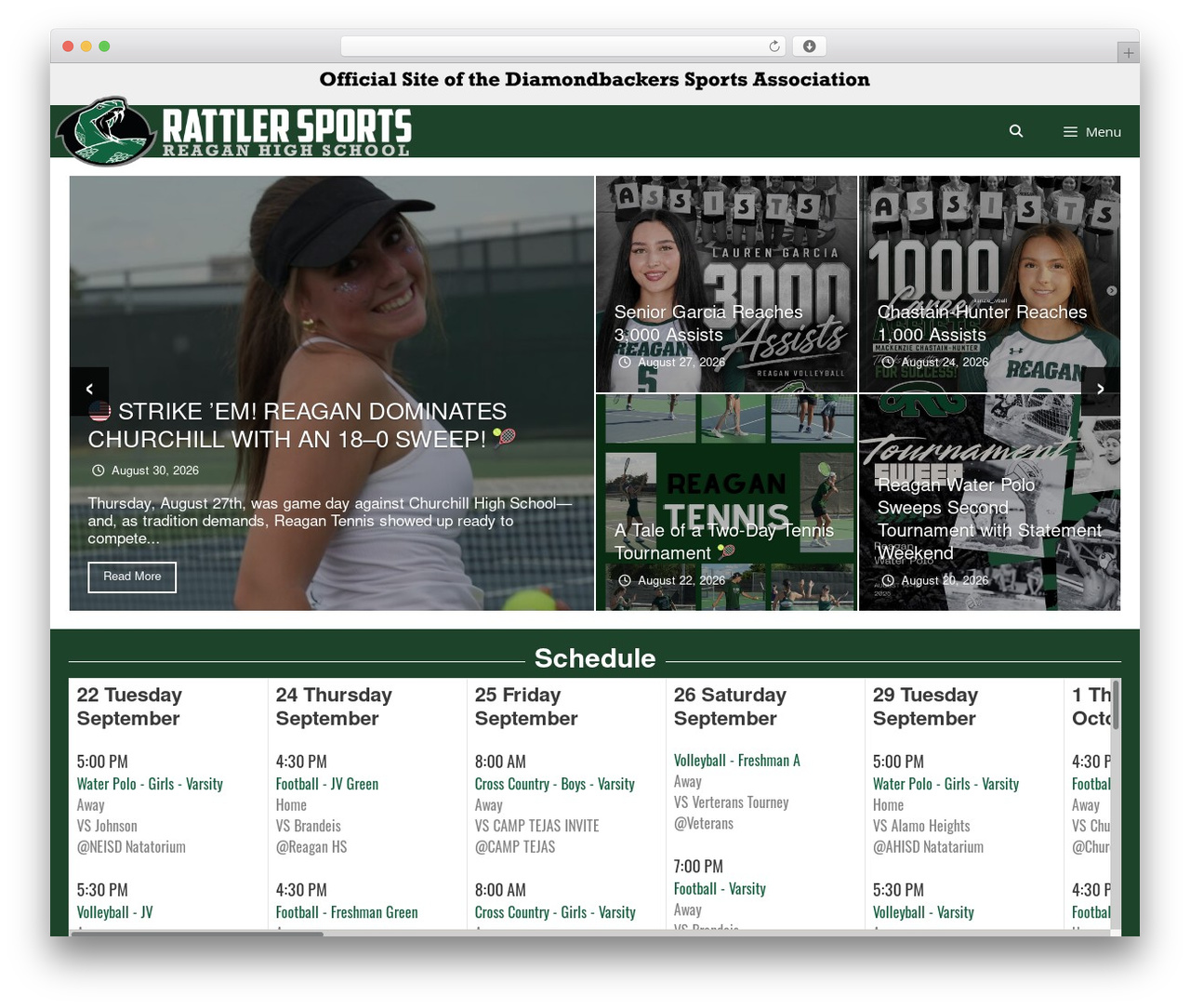Image resolution: width=1190 pixels, height=1008 pixels.
Task: Open Volleyball - Varsity event
Action: [923, 912]
